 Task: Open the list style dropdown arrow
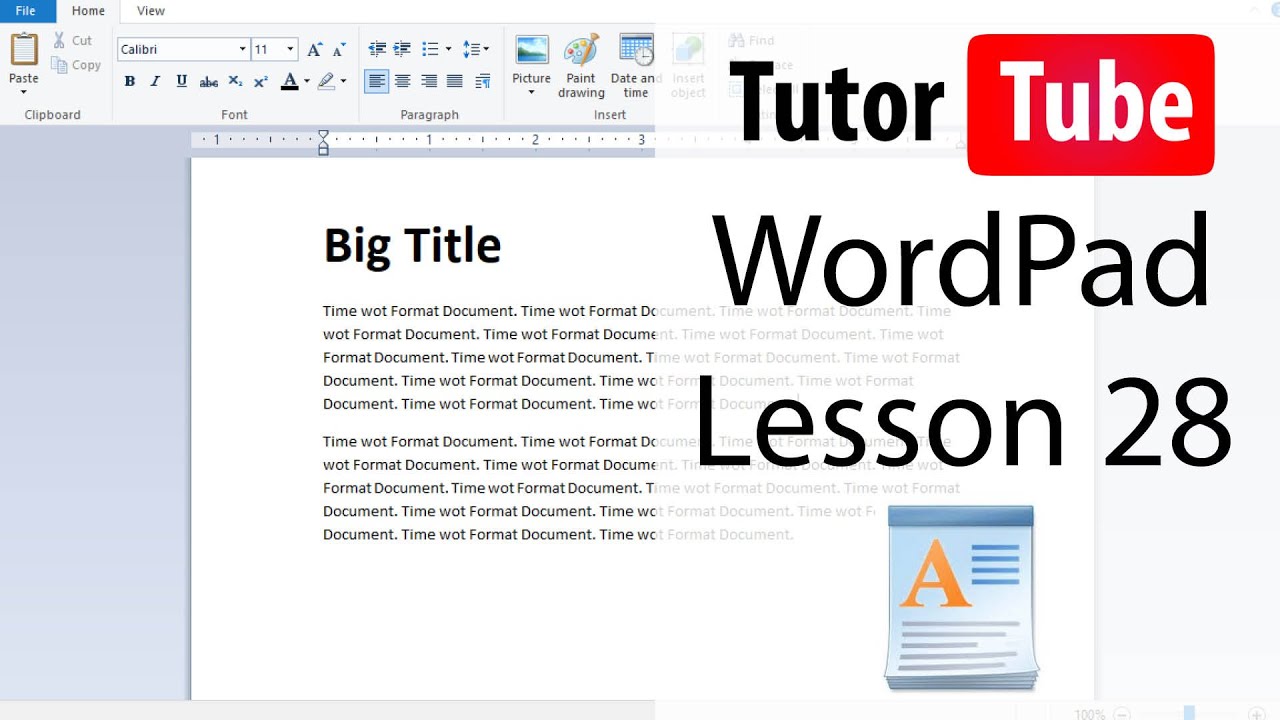click(448, 49)
